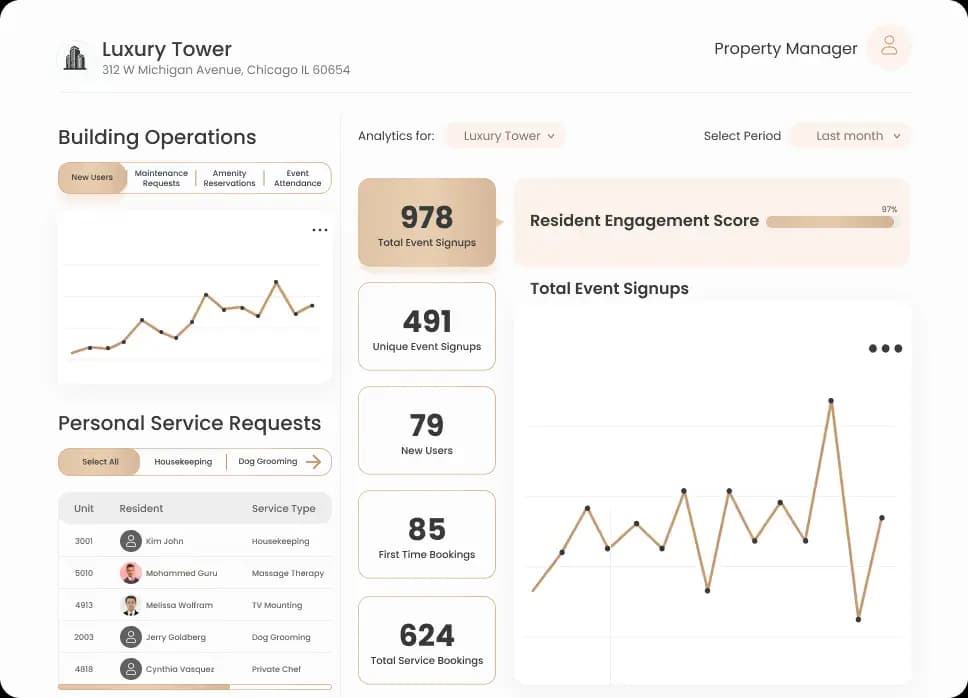Select the Event Attendance tab

[297, 178]
